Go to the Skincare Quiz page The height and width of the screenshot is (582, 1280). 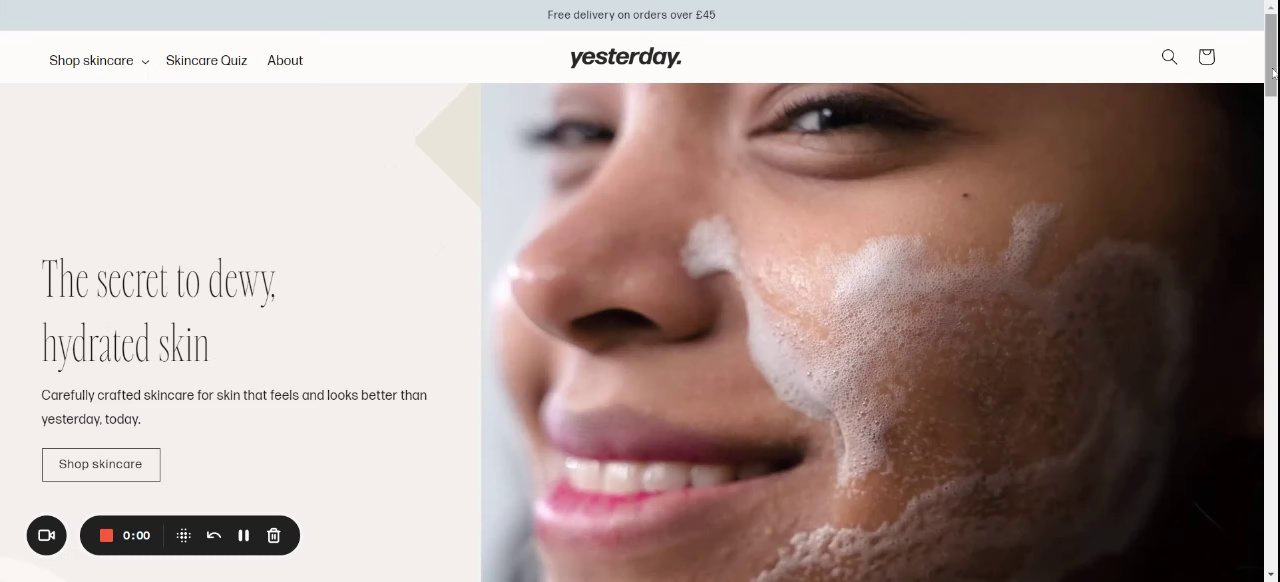point(206,61)
